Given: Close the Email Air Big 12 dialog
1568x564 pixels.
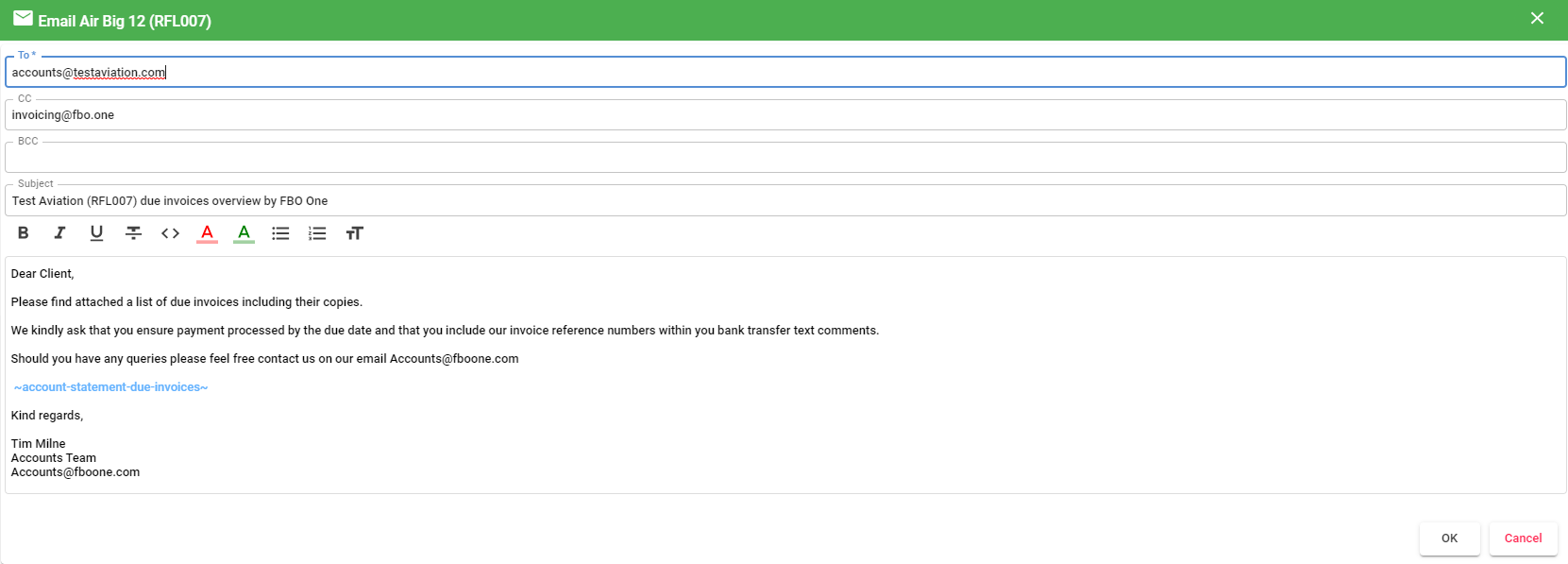Looking at the screenshot, I should [1537, 19].
